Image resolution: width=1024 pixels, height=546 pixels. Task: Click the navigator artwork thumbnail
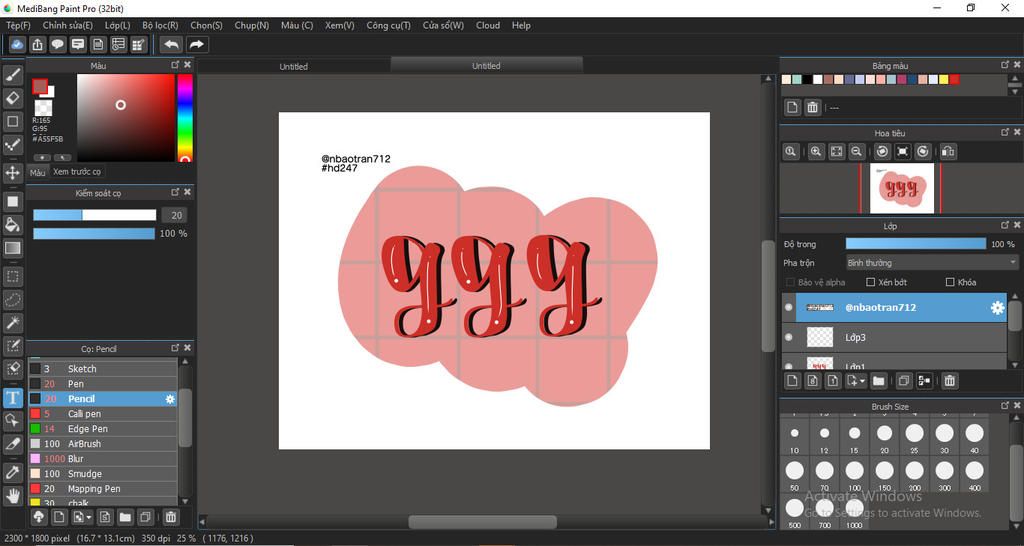[x=902, y=188]
